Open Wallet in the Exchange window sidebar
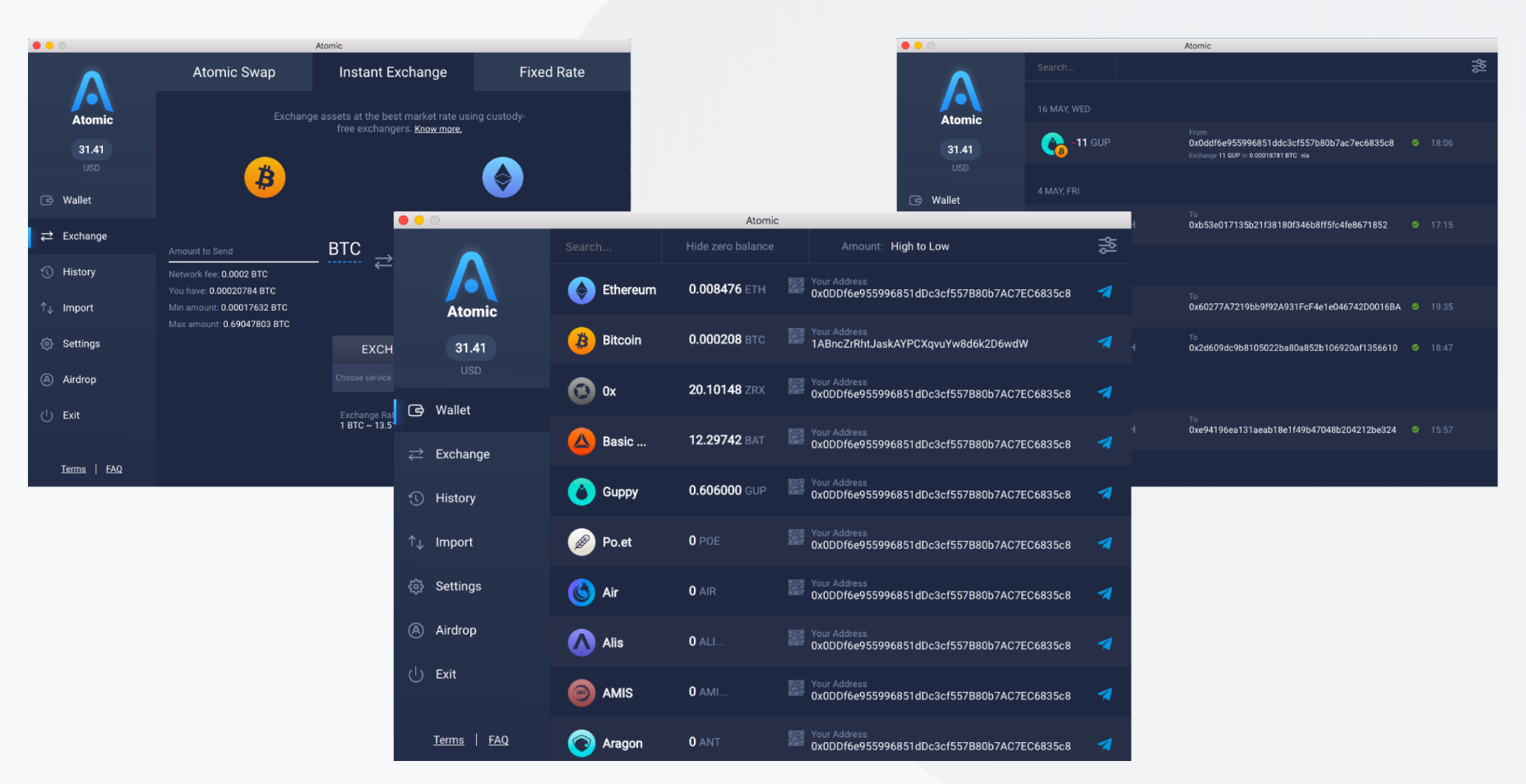The width and height of the screenshot is (1526, 784). tap(92, 201)
